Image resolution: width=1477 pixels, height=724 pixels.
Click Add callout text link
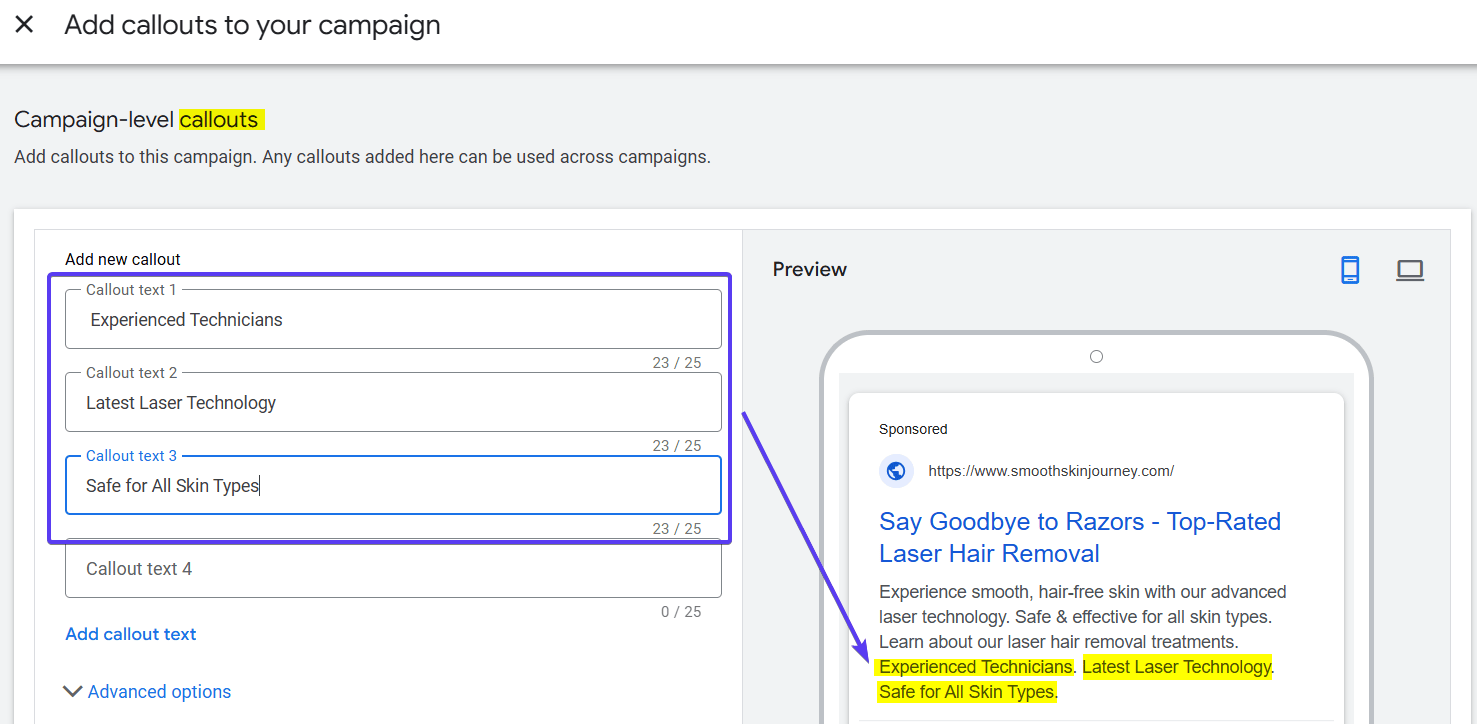pyautogui.click(x=131, y=634)
